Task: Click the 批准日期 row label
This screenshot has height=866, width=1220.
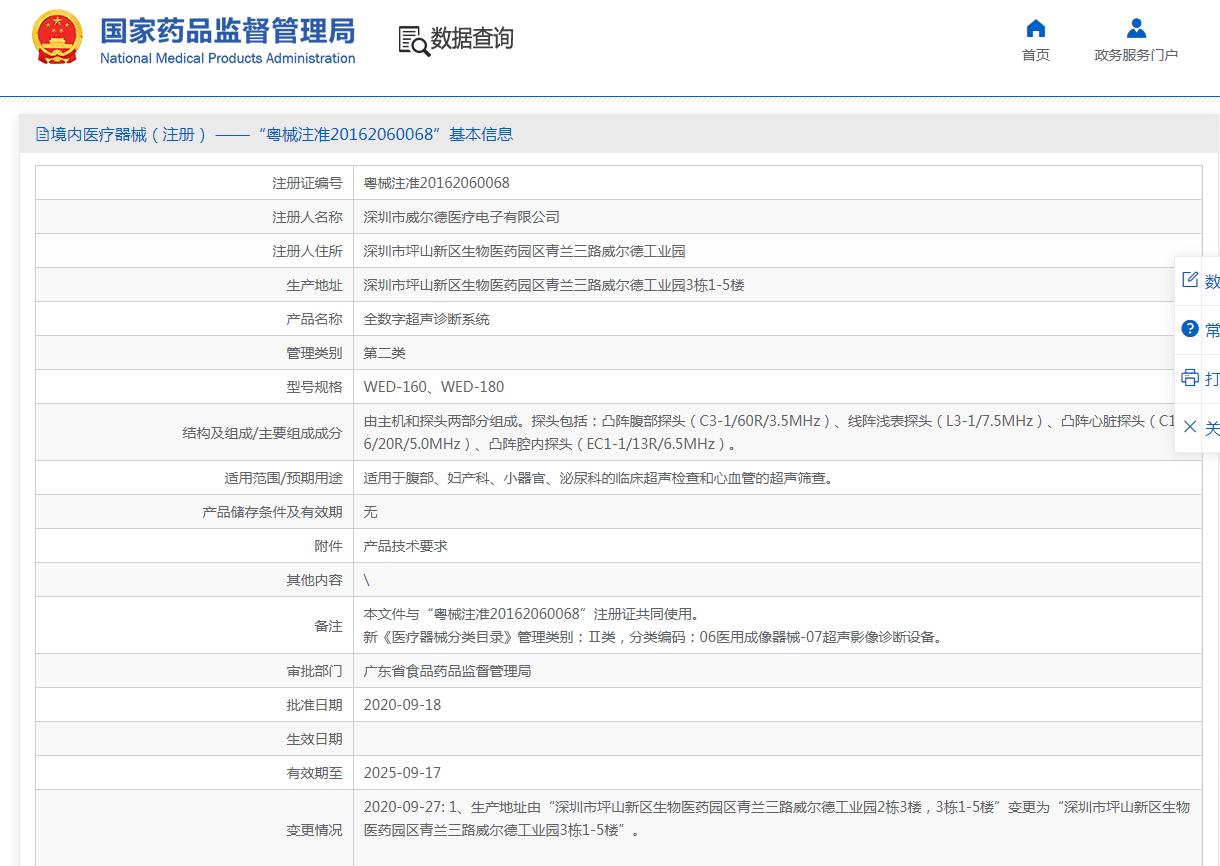Action: click(314, 705)
